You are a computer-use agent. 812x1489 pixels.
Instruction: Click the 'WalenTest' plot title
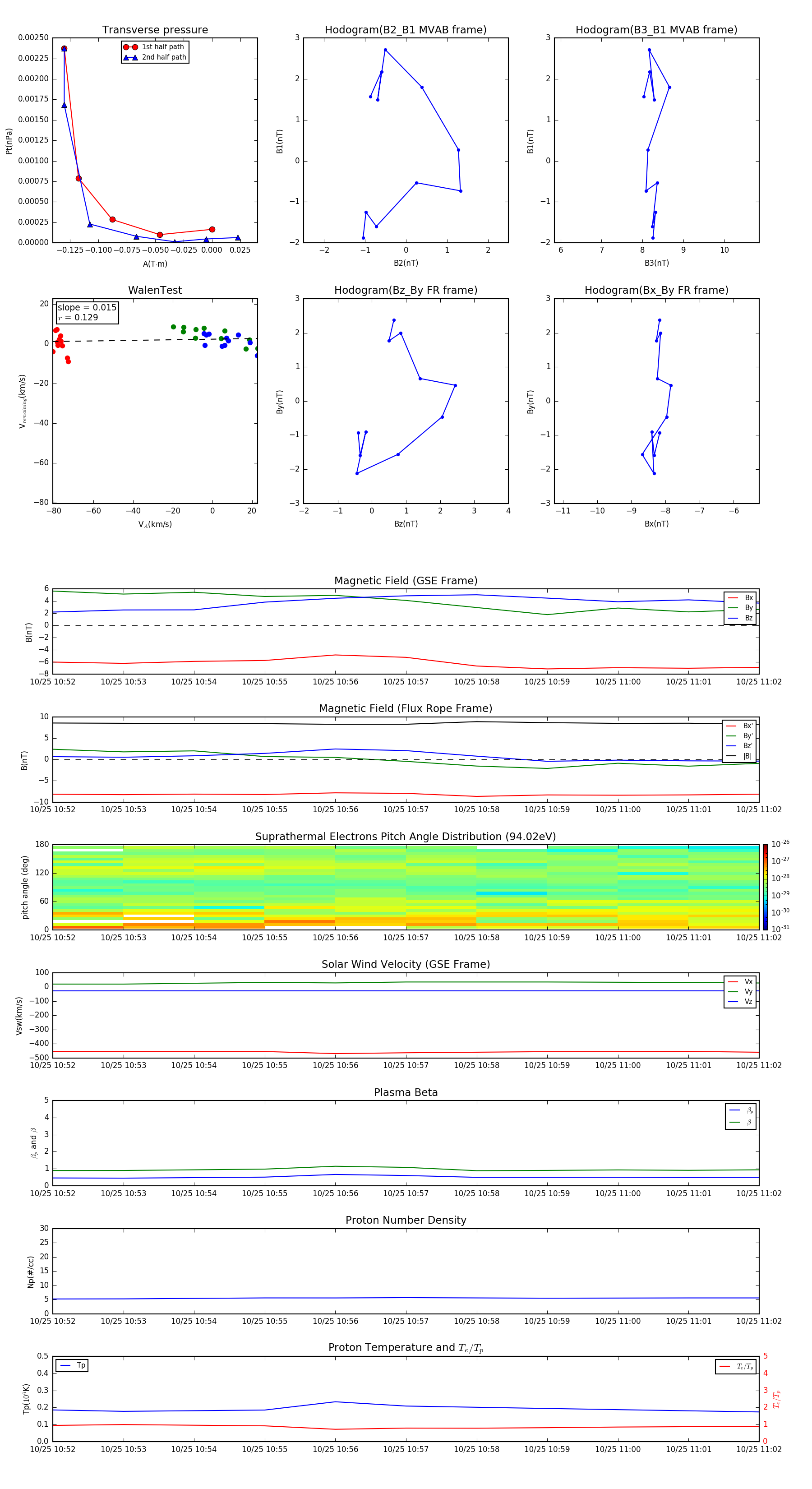point(155,290)
